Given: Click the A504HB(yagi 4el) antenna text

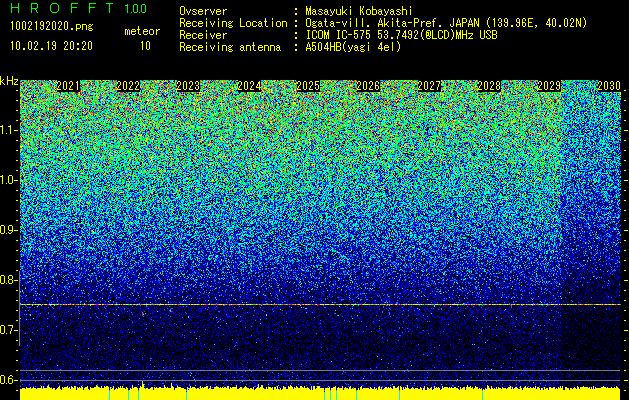Looking at the screenshot, I should [353, 47].
